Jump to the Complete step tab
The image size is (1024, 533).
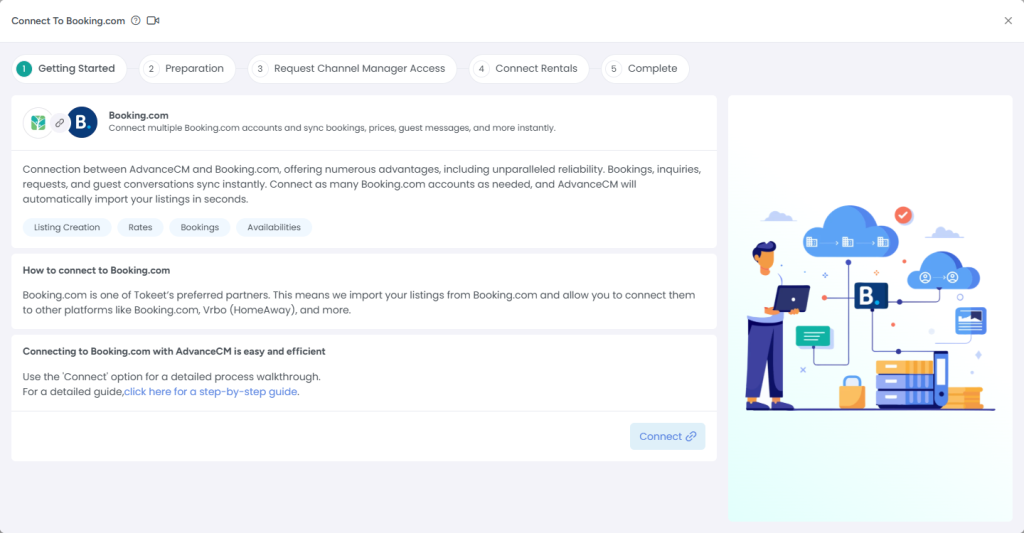(645, 69)
